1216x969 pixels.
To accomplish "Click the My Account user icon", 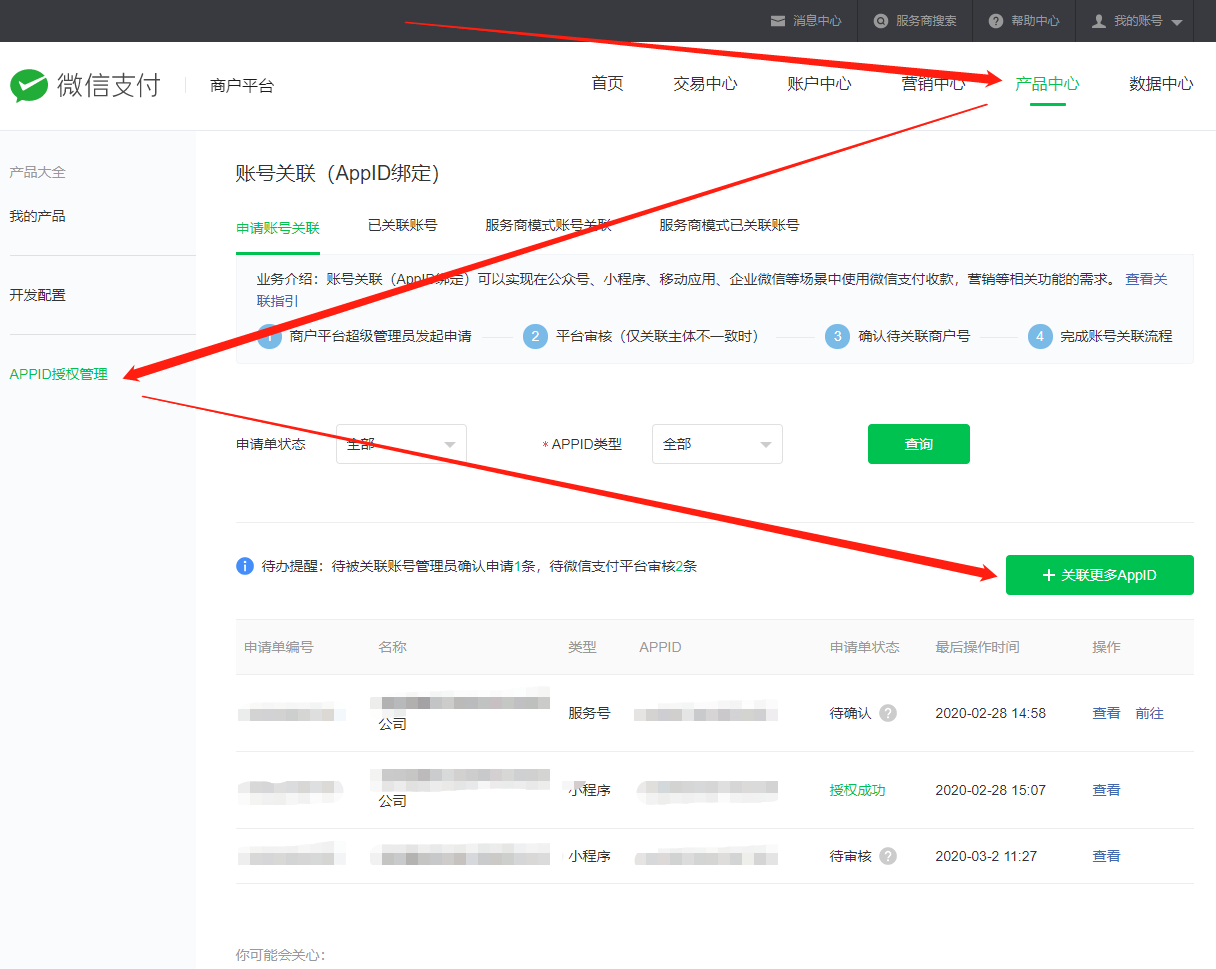I will click(1099, 21).
